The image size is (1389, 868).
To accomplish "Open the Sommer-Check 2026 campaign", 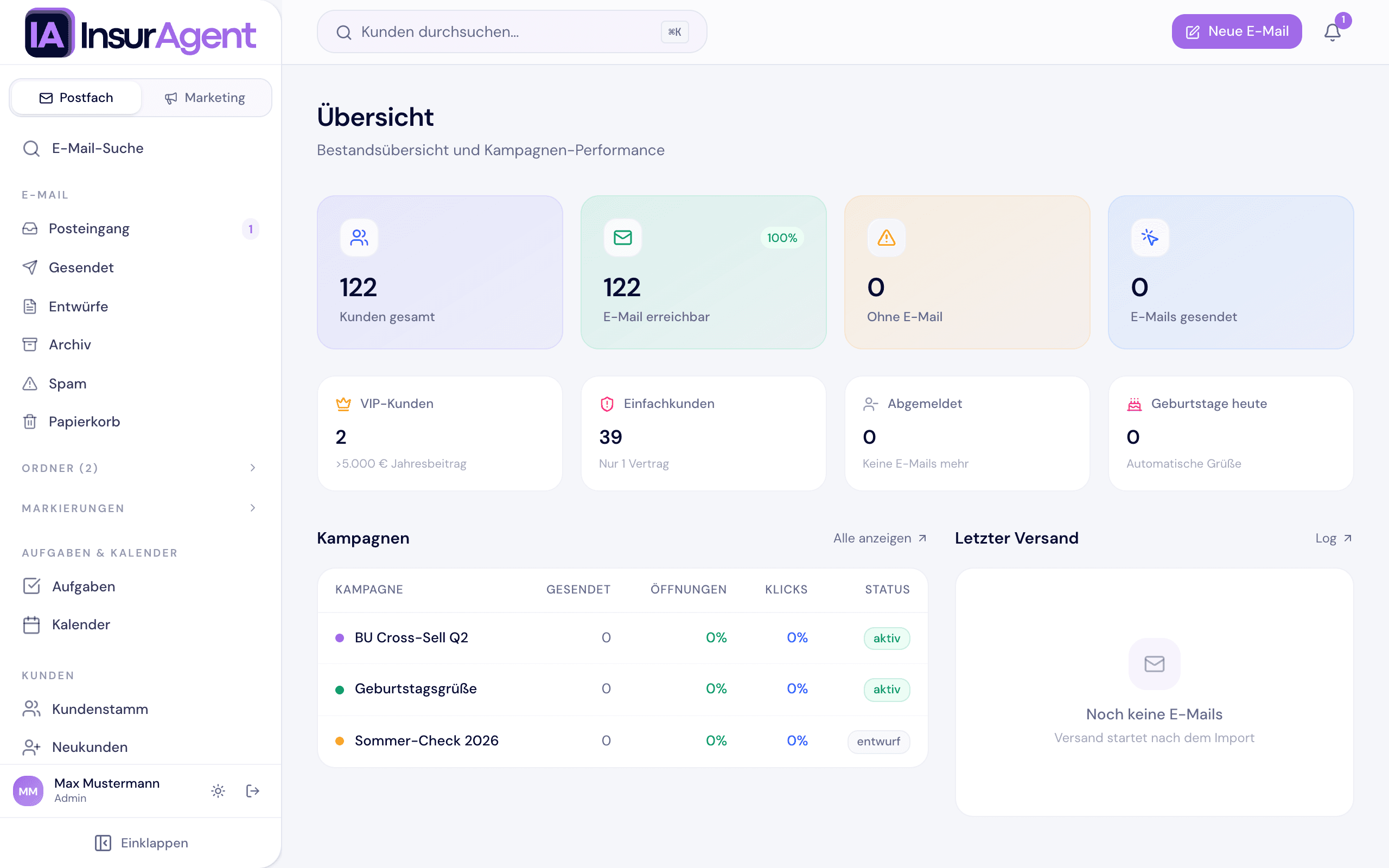I will pyautogui.click(x=426, y=741).
